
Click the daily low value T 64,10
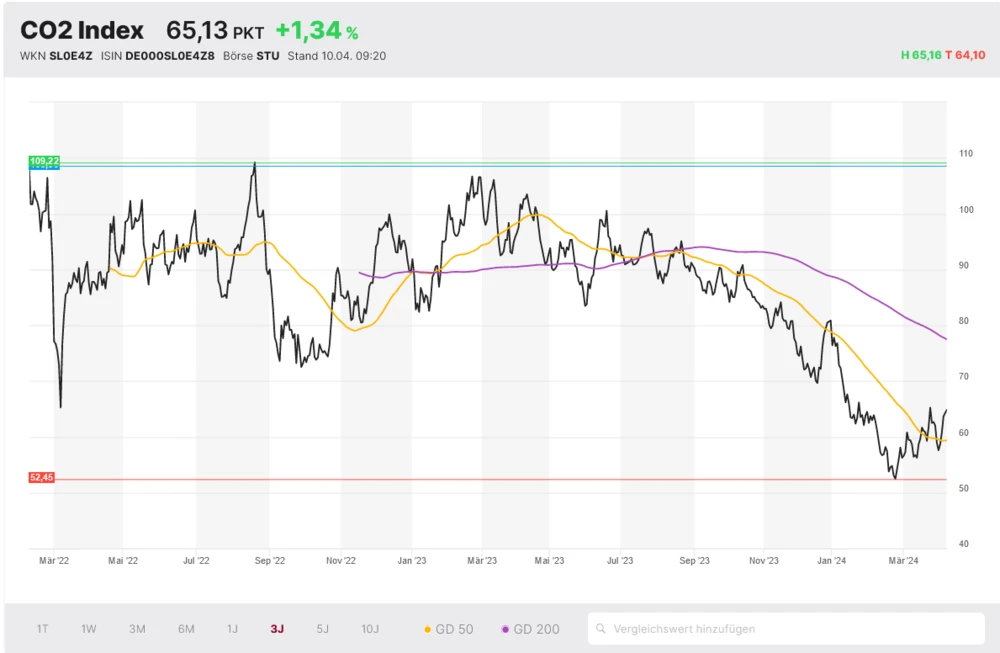(965, 55)
